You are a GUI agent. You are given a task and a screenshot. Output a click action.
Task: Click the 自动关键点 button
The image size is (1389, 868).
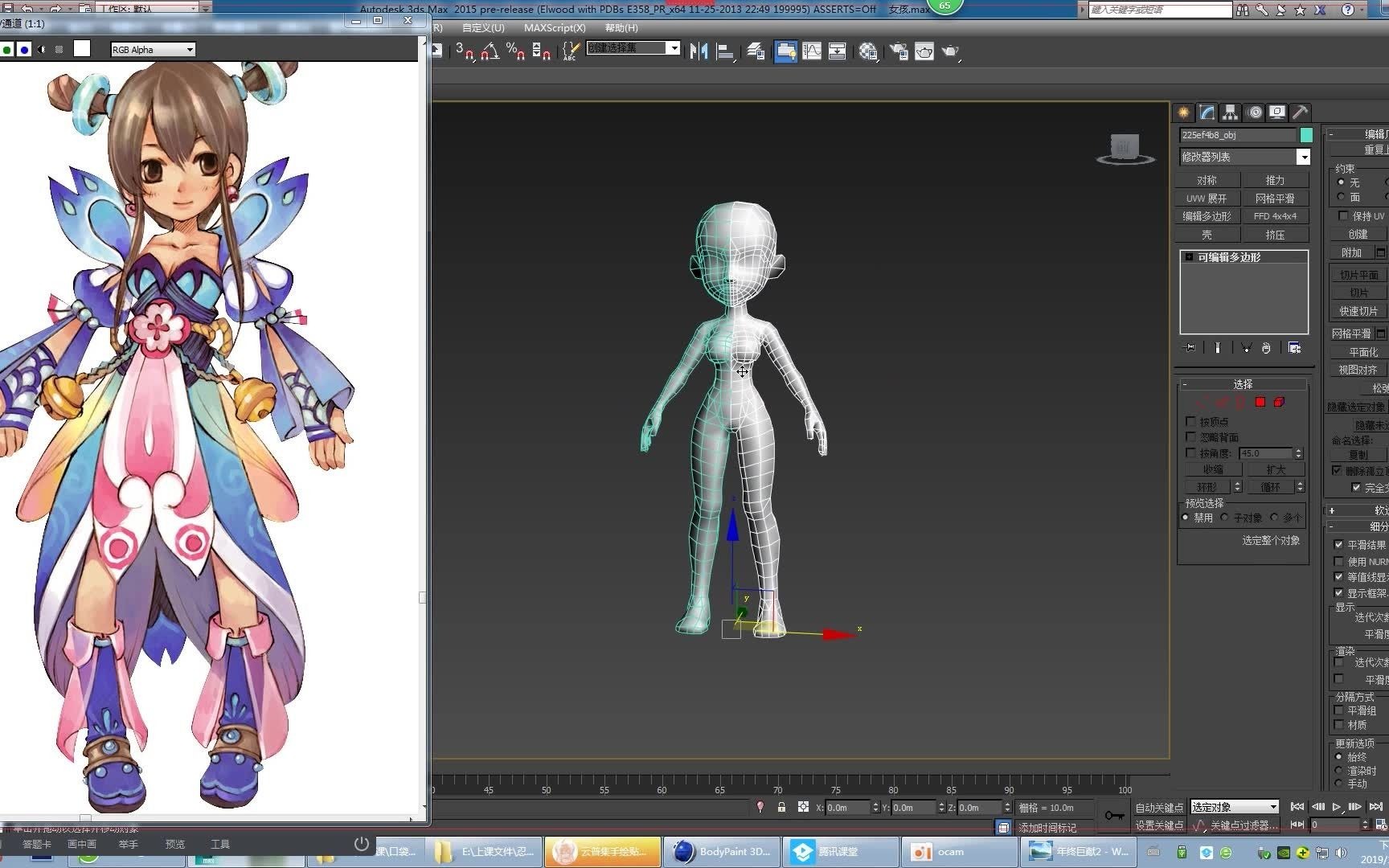tap(1158, 808)
